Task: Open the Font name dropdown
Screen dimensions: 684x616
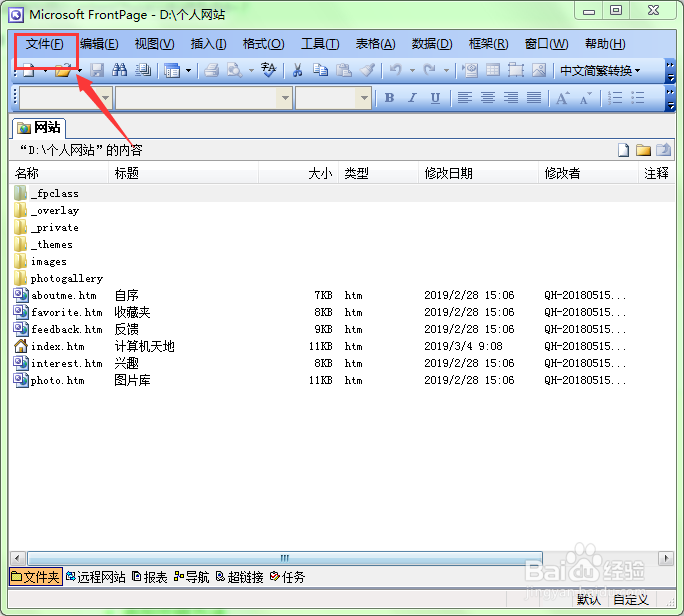Action: (285, 98)
